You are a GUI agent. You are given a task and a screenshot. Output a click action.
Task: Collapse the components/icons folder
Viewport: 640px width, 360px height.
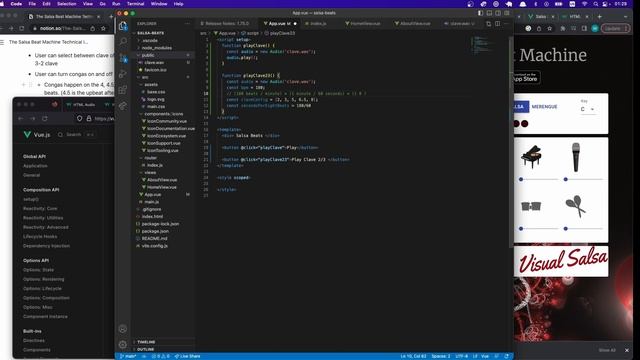(x=163, y=114)
